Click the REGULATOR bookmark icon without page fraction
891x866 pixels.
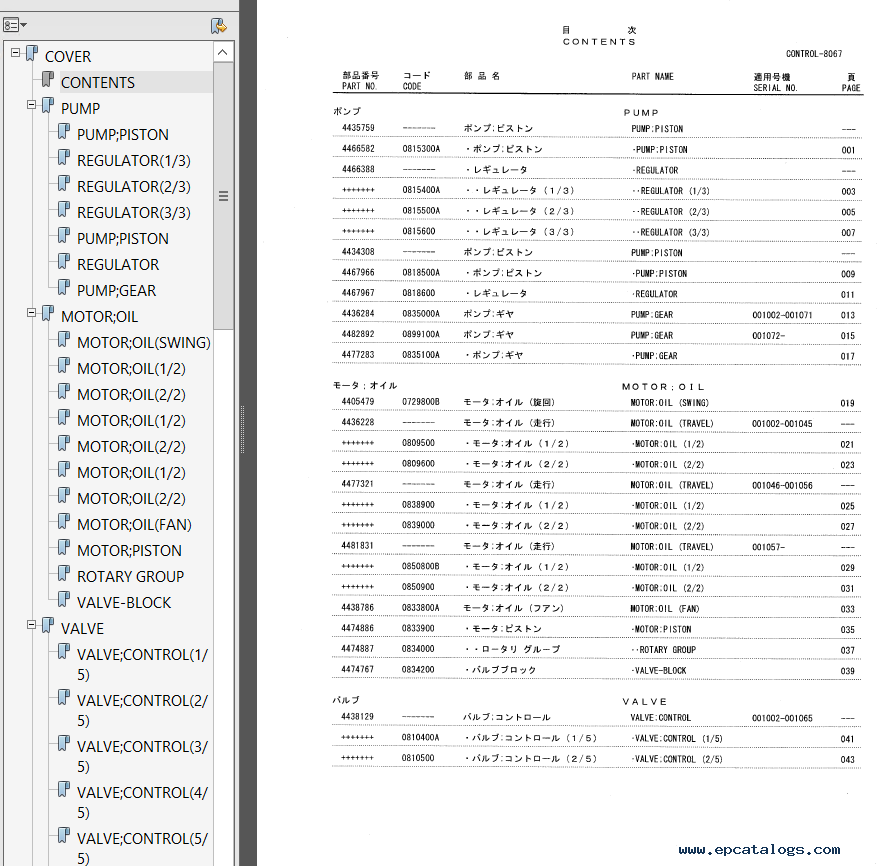pos(64,262)
